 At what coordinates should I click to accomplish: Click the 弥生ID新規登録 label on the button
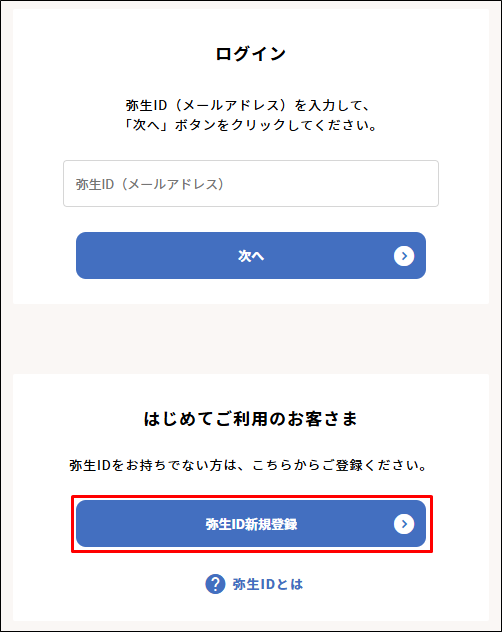[x=251, y=524]
